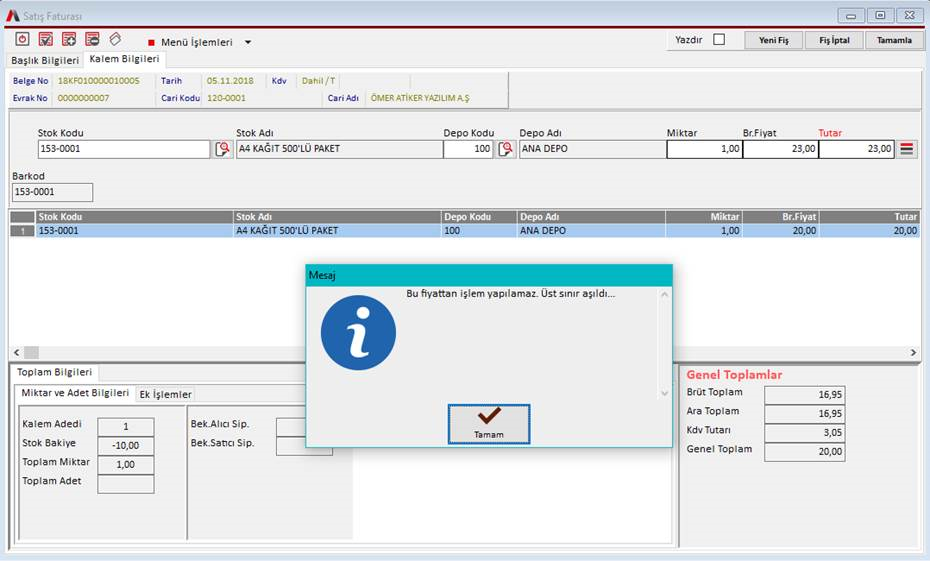
Task: Click Cari Adı value ÖMER ATİKER YAZILIM A.Ş
Action: [x=420, y=98]
